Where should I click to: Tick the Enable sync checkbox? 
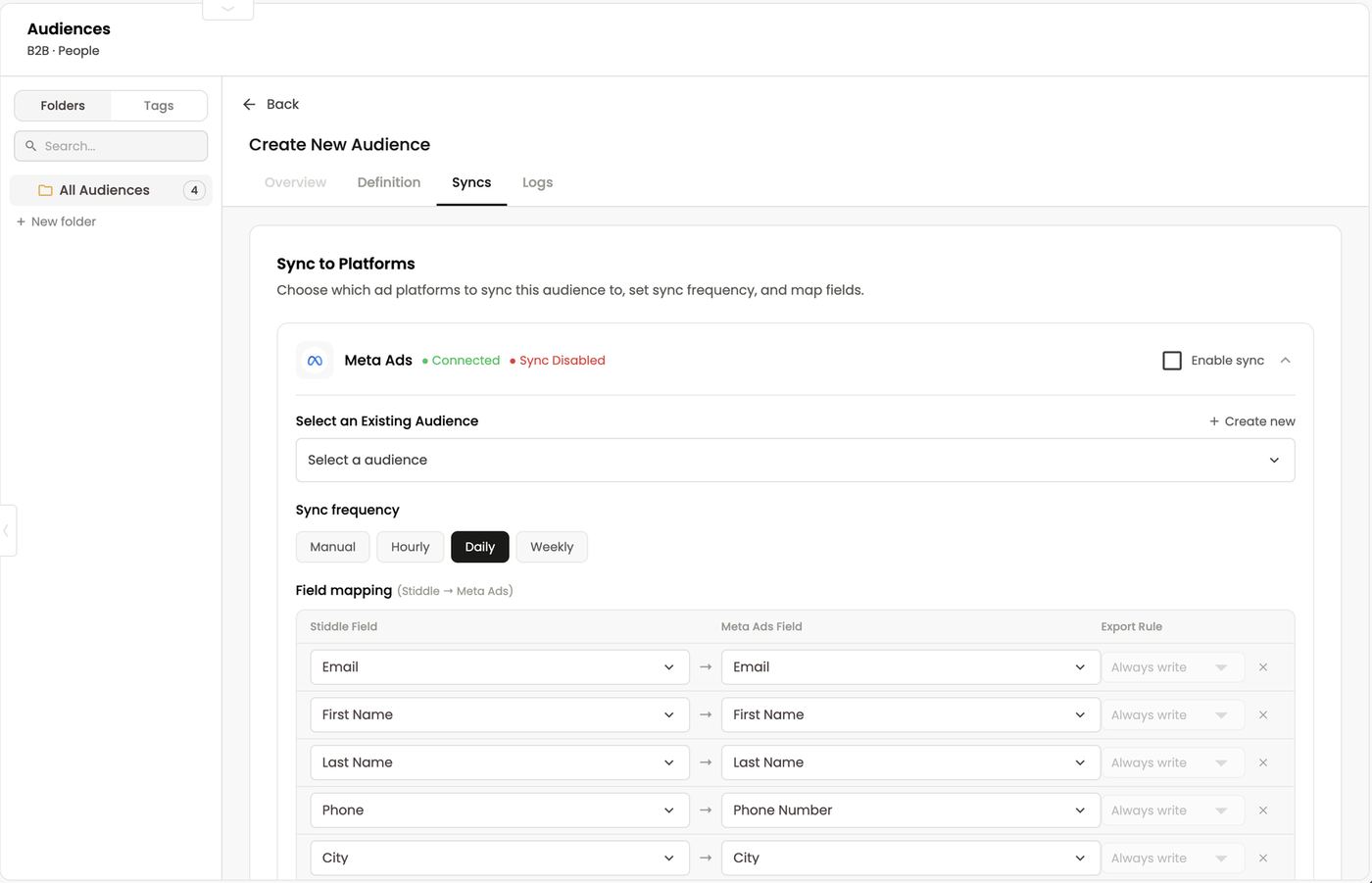click(1172, 361)
